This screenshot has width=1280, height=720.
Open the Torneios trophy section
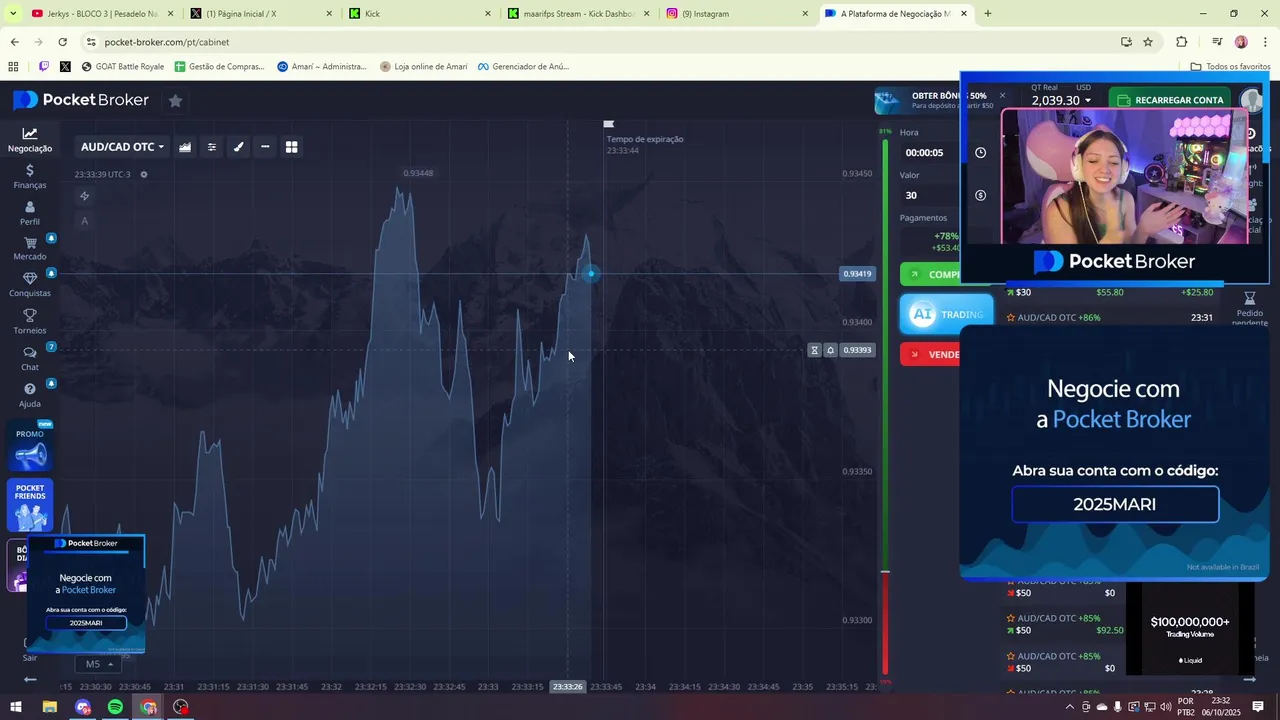30,322
